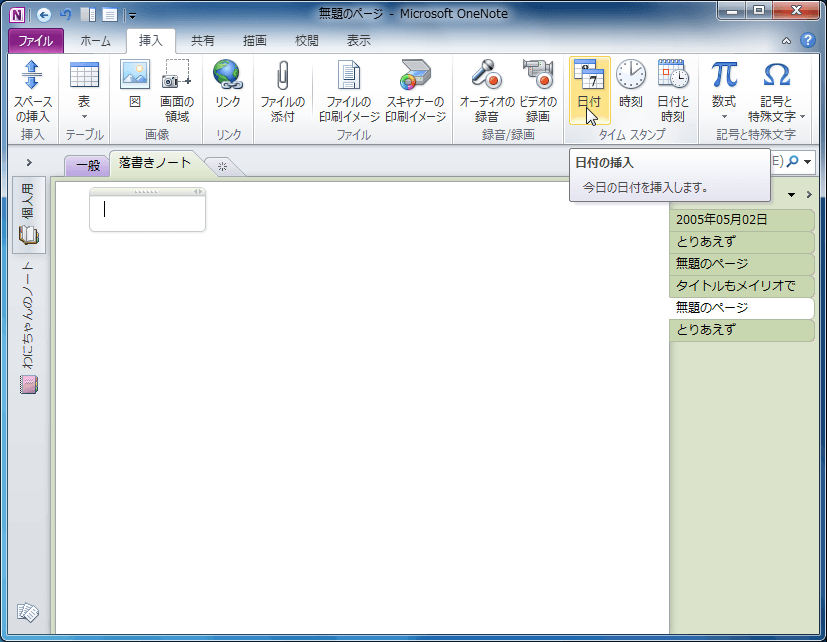Screen dimensions: 827x642
Task: Click the Insert Space (スペースの挿入) icon
Action: 32,92
